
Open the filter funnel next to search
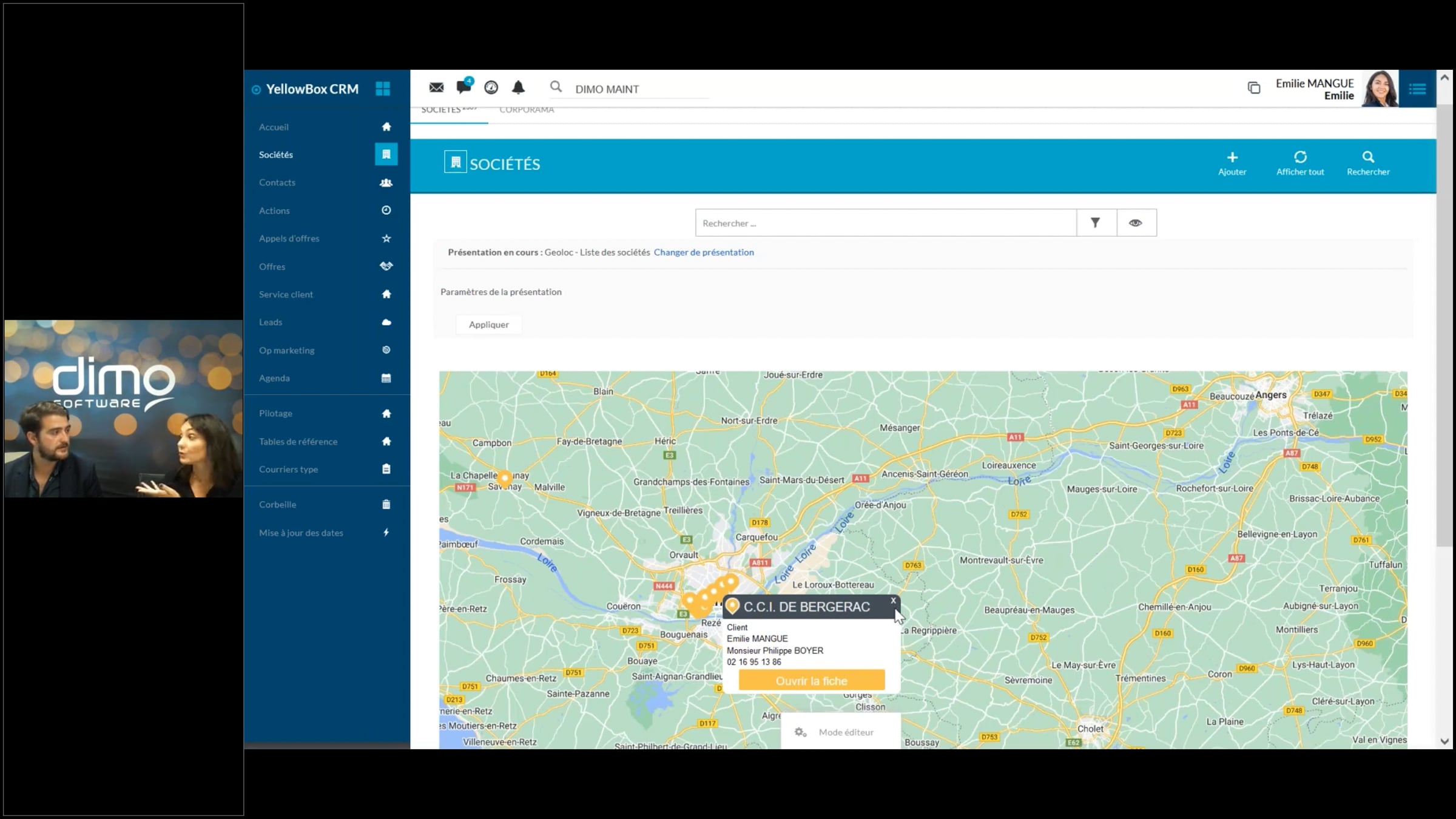[1096, 223]
